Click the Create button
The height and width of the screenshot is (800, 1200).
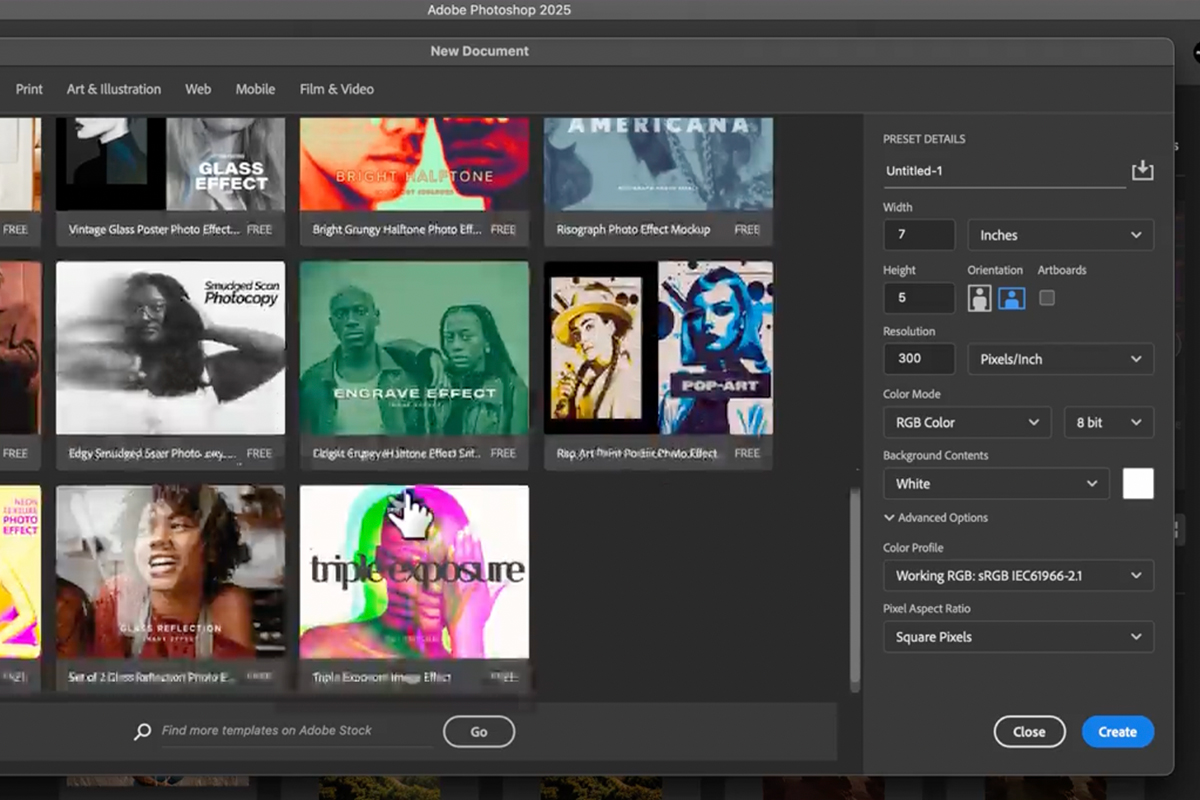pos(1117,732)
